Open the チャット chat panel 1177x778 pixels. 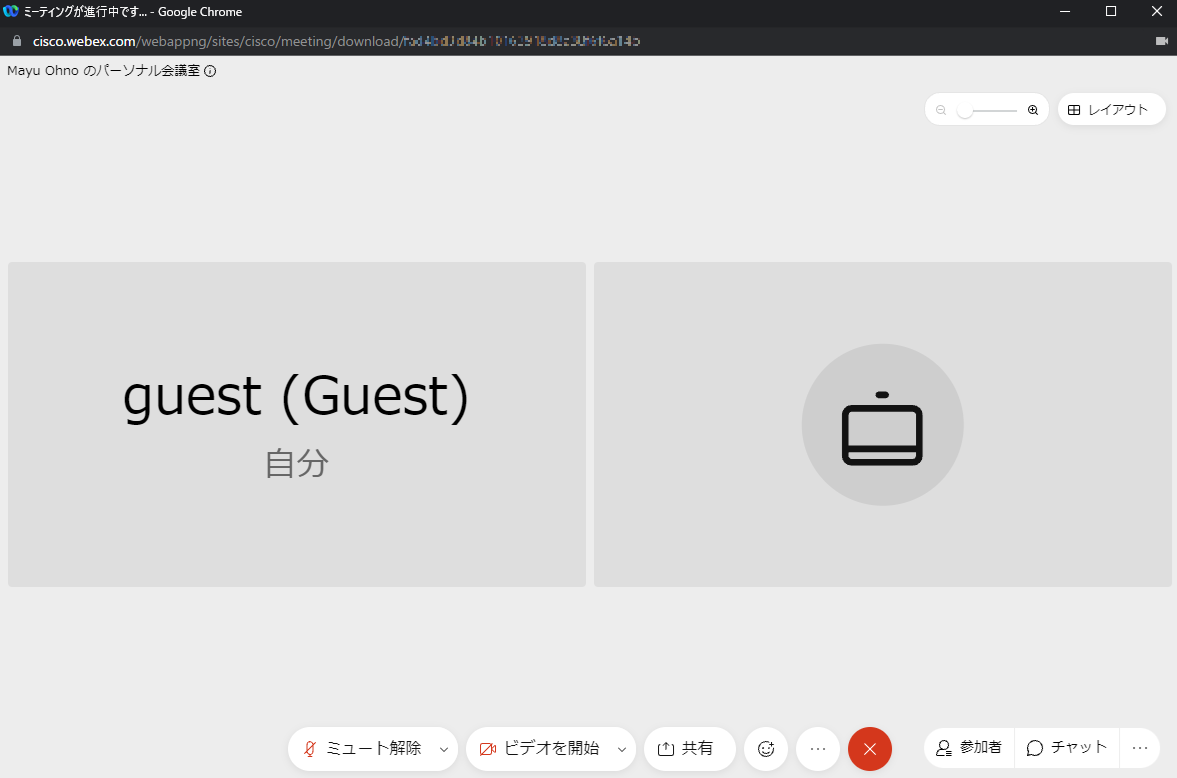coord(1067,748)
